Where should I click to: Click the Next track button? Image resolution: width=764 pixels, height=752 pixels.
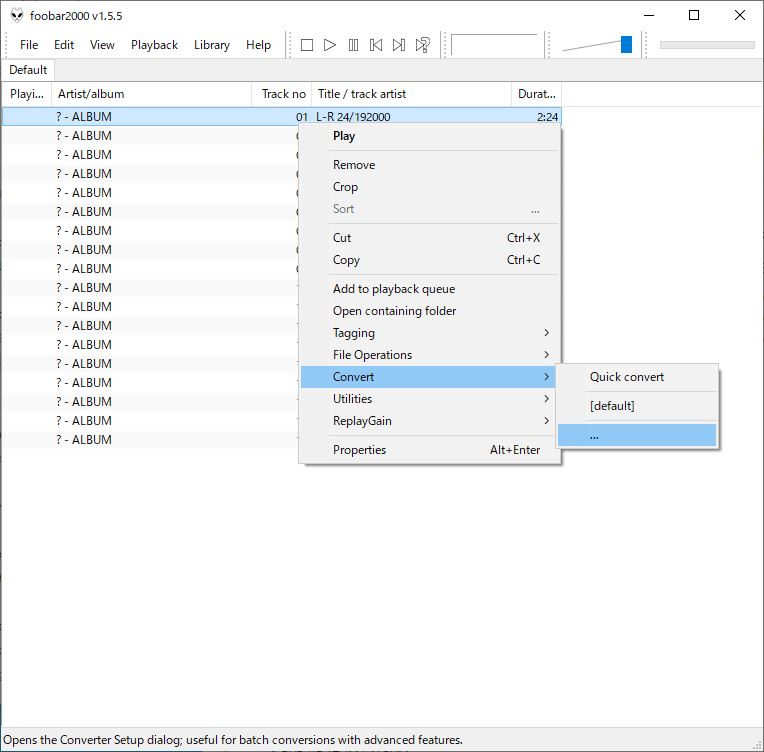pos(399,45)
